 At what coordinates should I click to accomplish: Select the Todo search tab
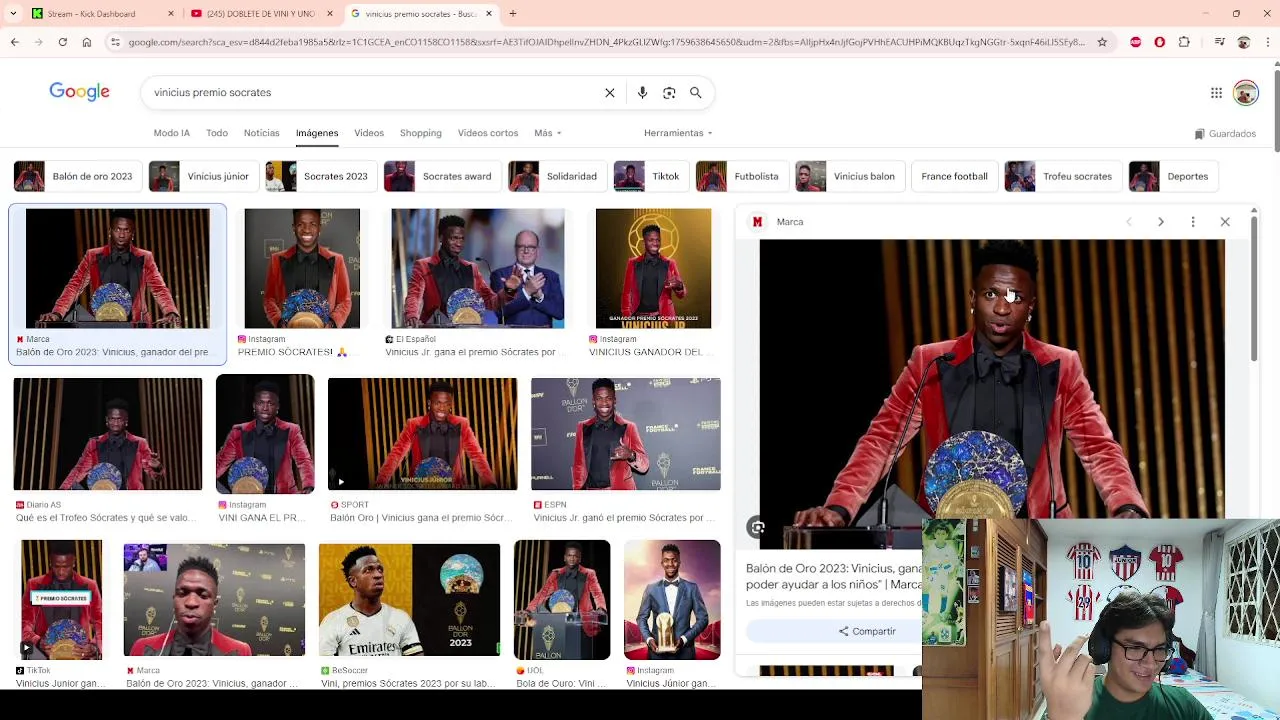coord(217,133)
